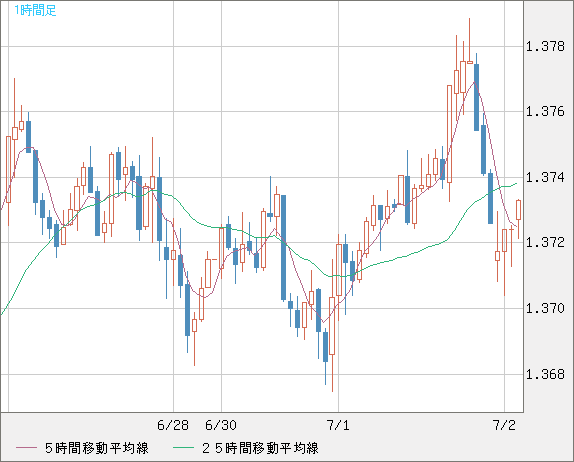
Task: Click the 25時間移動平均線 legend text
Action: (x=260, y=448)
